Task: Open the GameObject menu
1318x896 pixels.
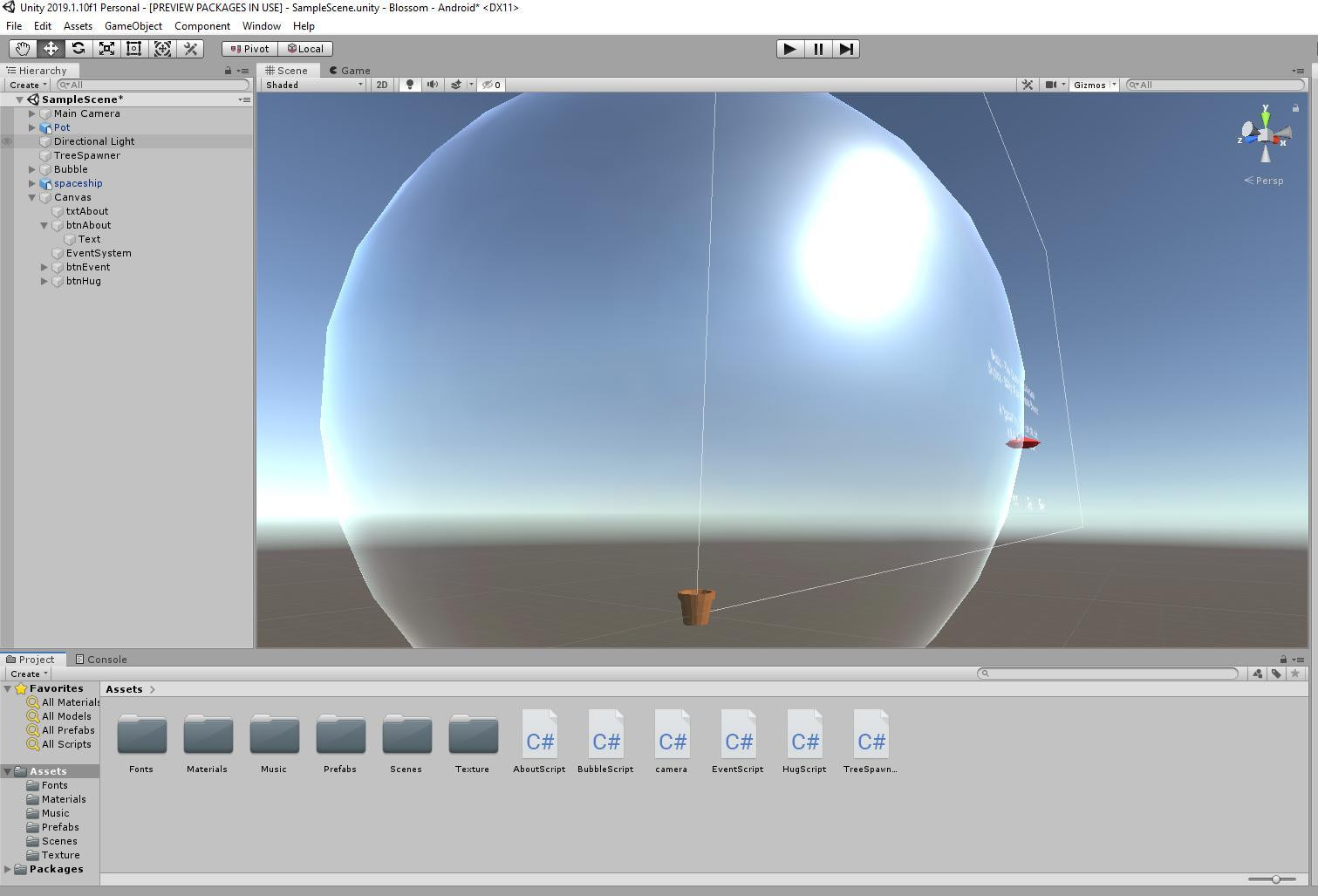Action: (x=133, y=26)
